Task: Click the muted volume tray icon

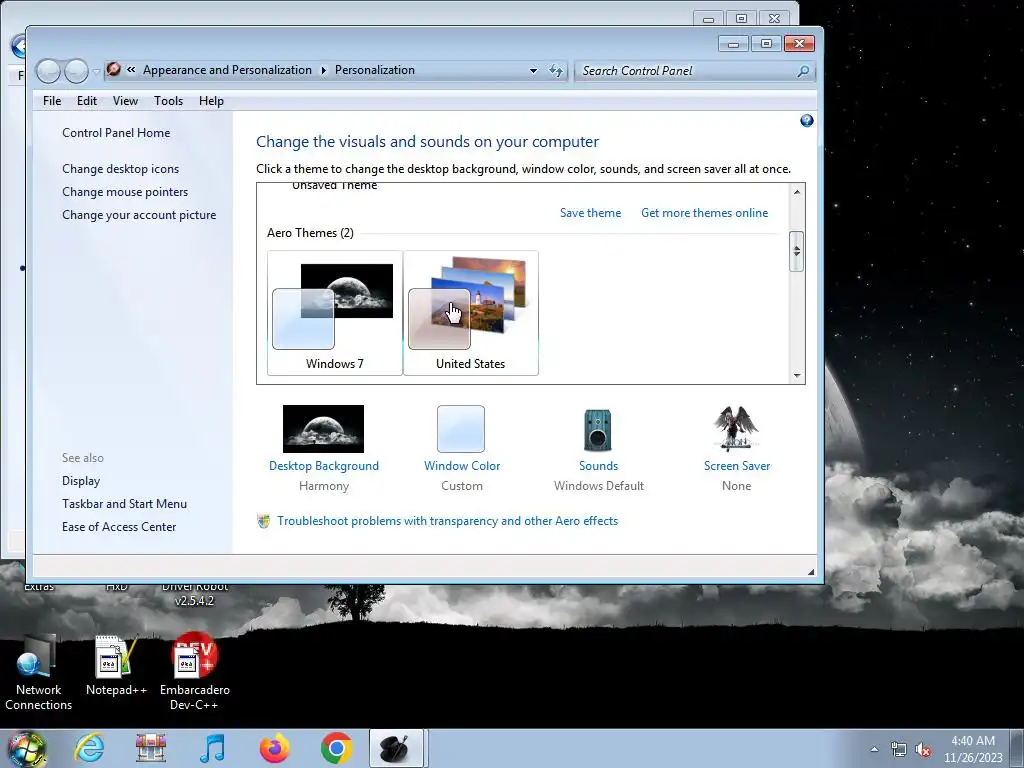Action: pyautogui.click(x=923, y=750)
